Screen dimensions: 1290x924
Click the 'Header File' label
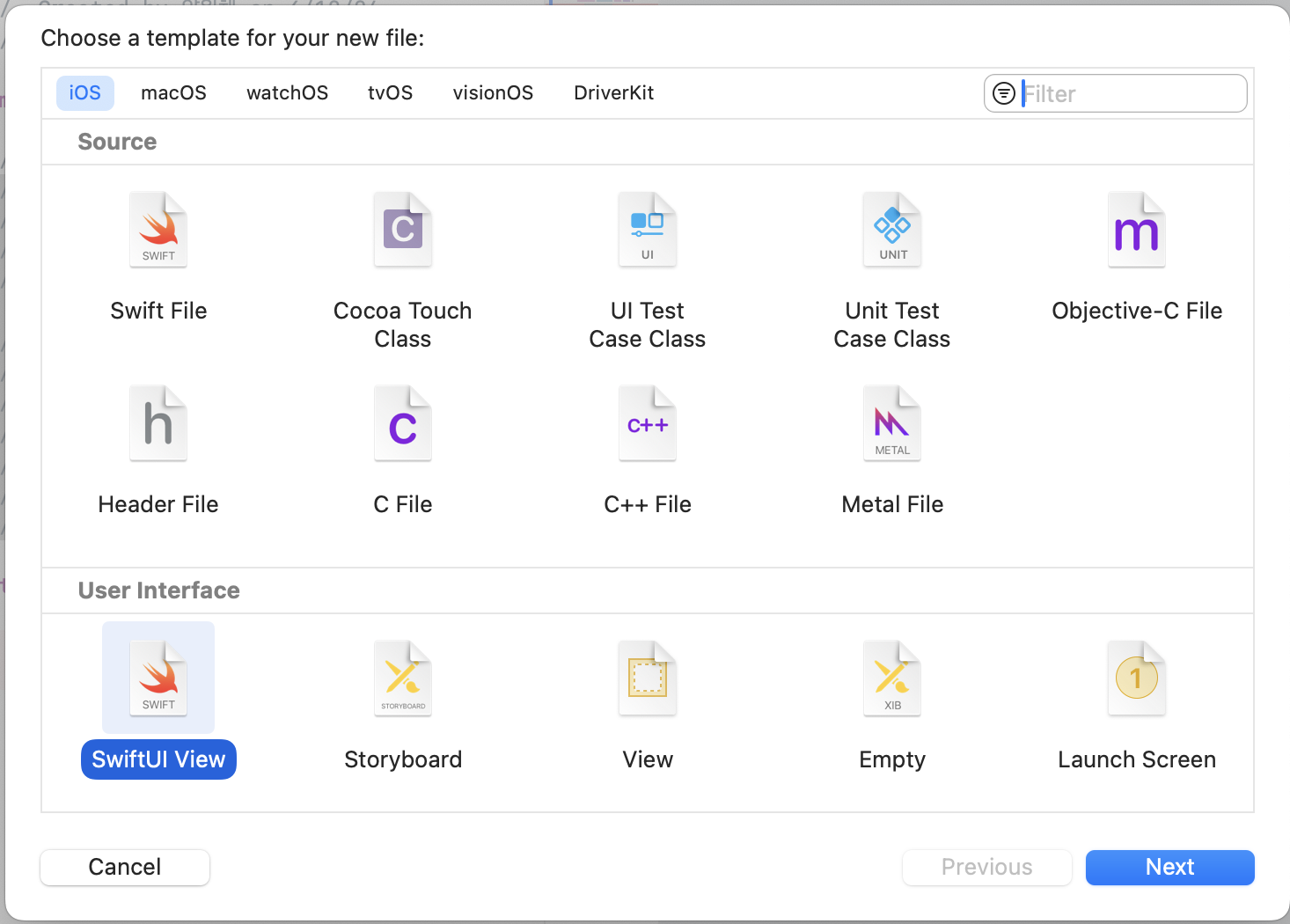[x=158, y=504]
